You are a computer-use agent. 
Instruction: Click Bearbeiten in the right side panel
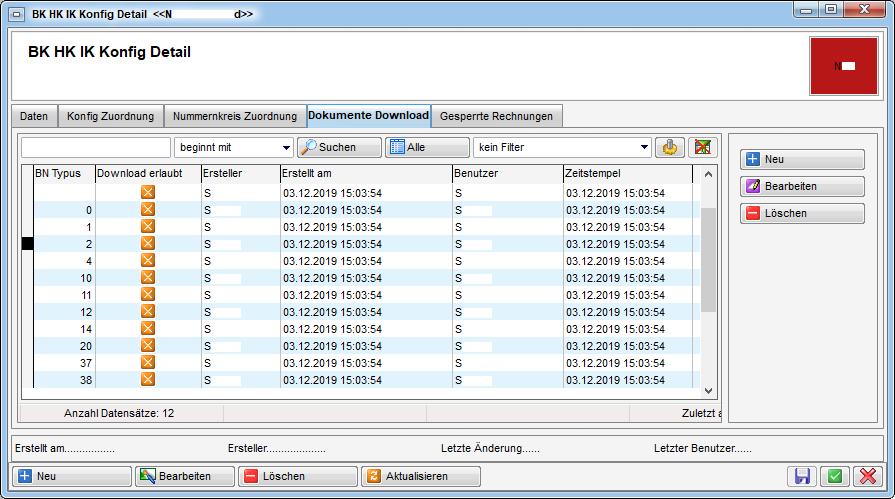tap(802, 186)
